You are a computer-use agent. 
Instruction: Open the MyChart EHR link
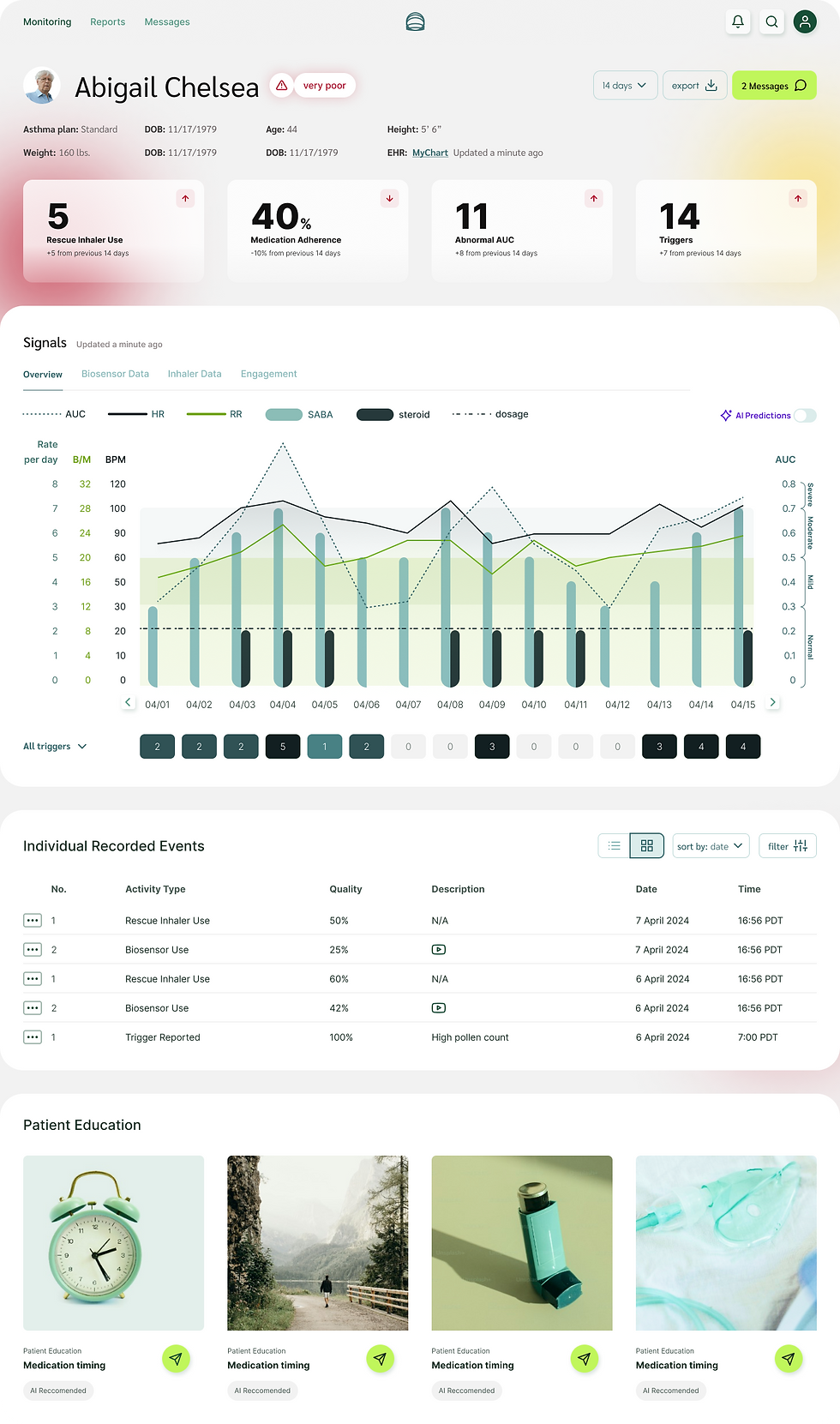430,153
